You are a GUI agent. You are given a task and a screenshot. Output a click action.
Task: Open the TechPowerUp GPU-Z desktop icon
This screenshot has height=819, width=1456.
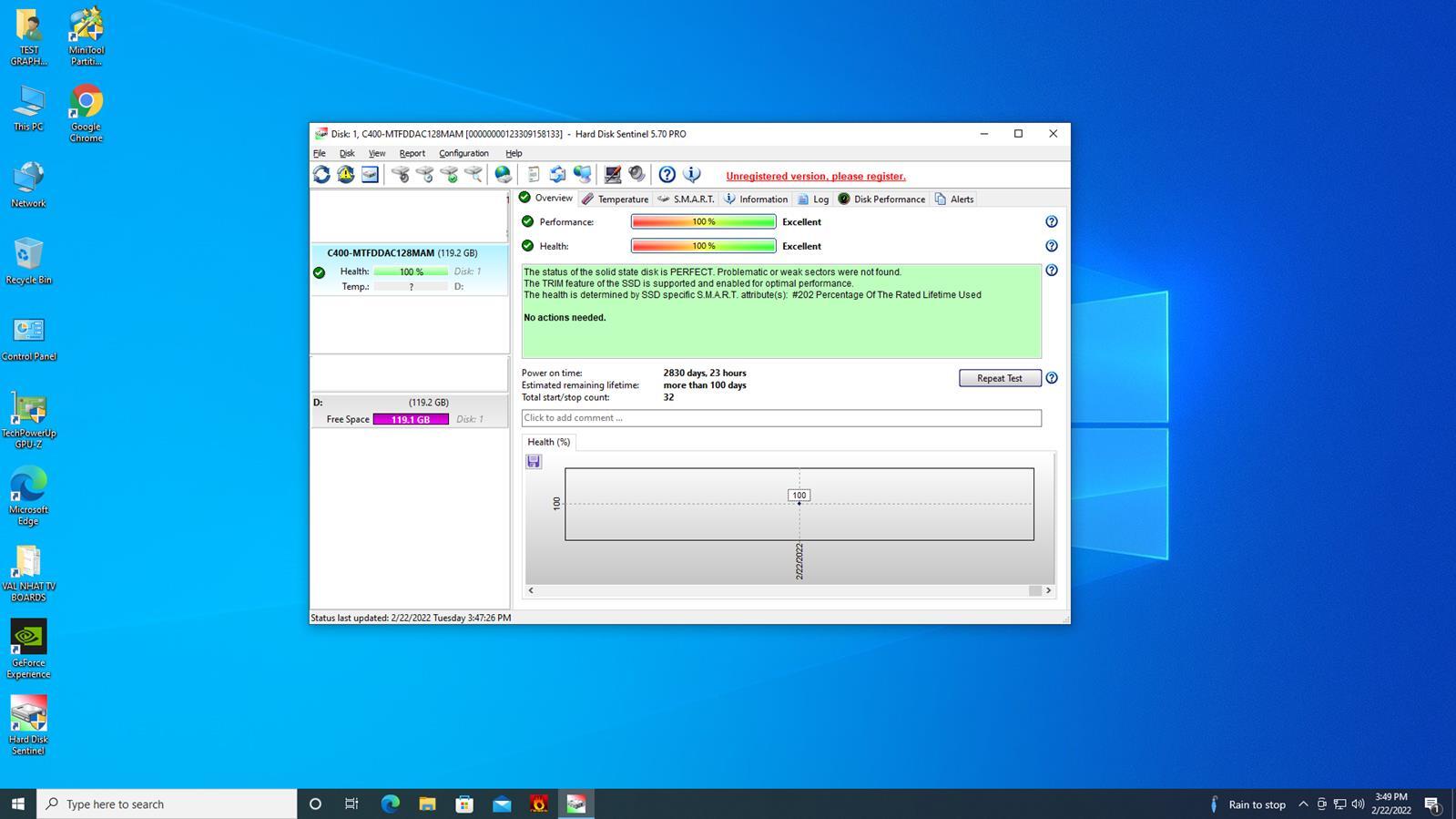click(28, 420)
